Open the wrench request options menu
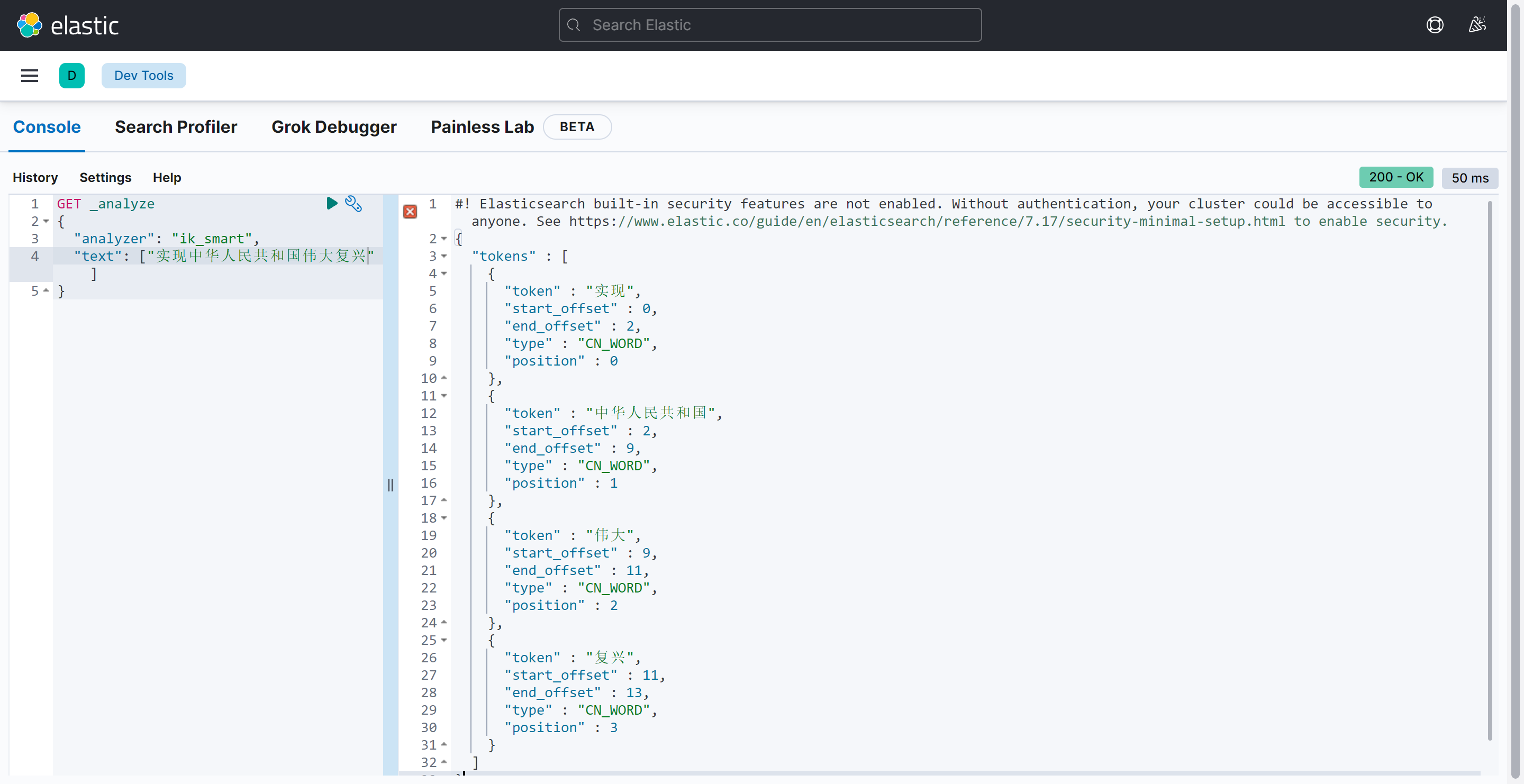This screenshot has height=784, width=1524. tap(353, 203)
